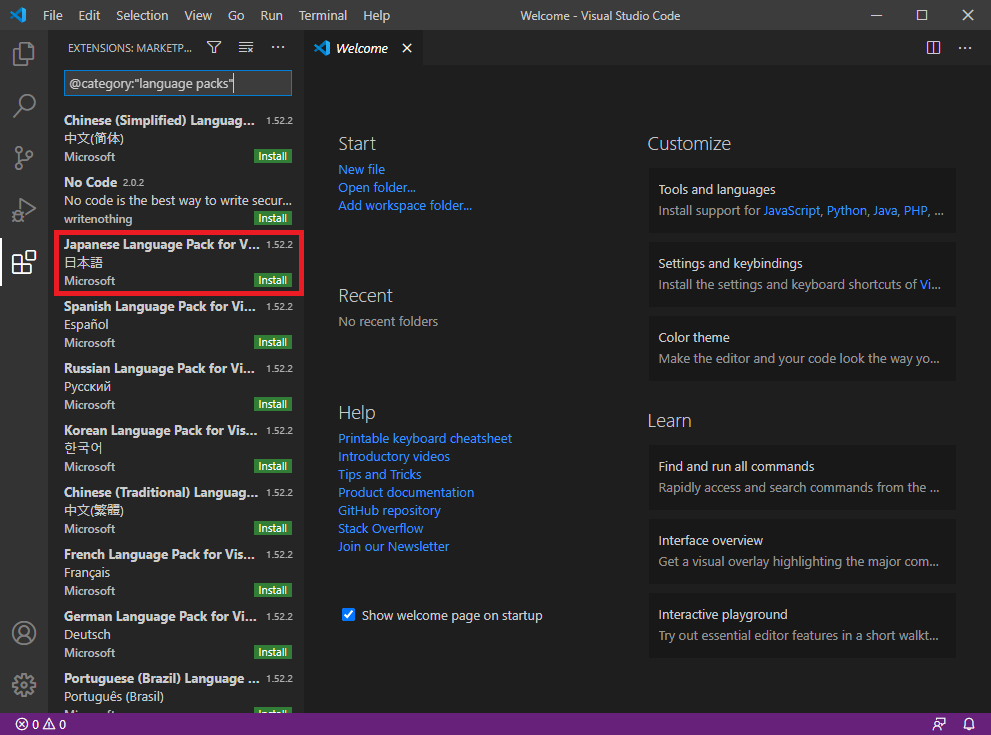The height and width of the screenshot is (735, 991).
Task: Split the editor to the right
Action: tap(933, 48)
